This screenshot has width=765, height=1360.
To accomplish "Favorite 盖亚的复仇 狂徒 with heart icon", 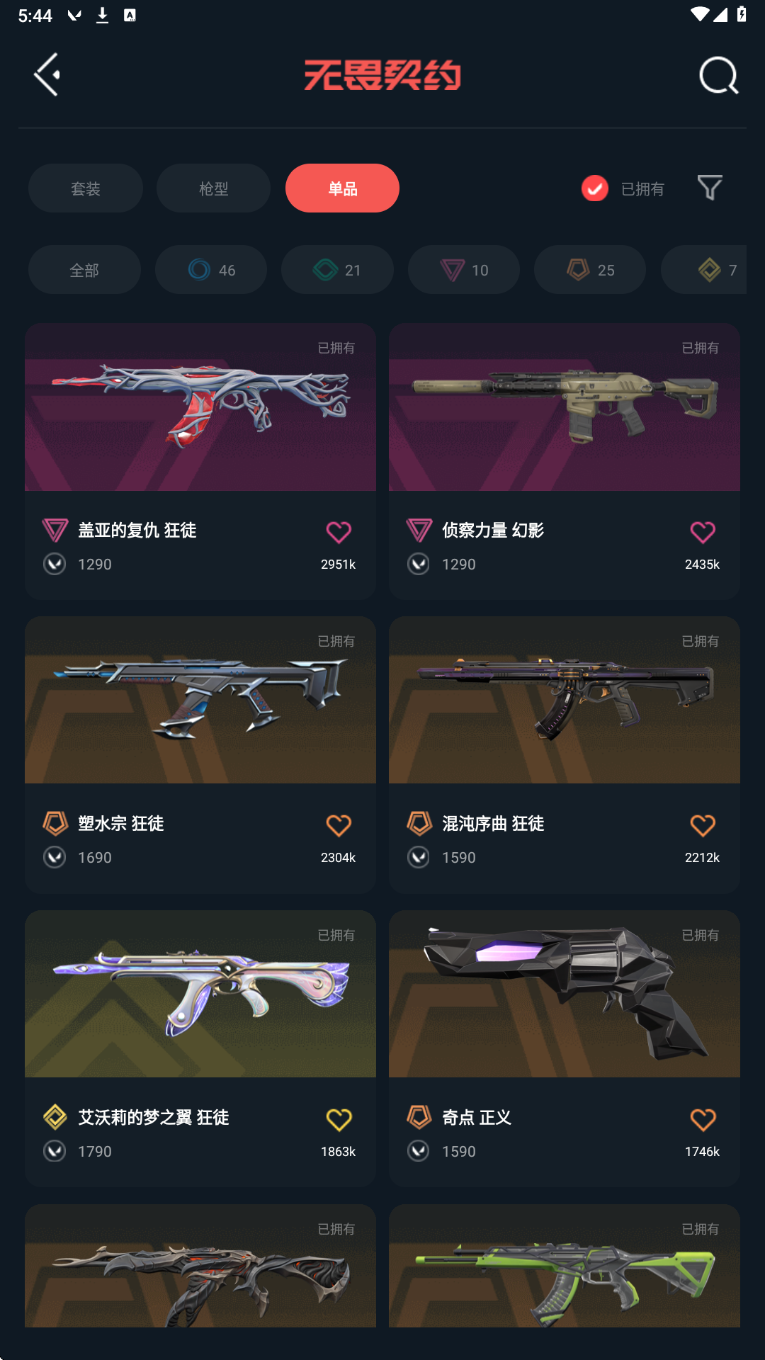I will click(x=339, y=532).
